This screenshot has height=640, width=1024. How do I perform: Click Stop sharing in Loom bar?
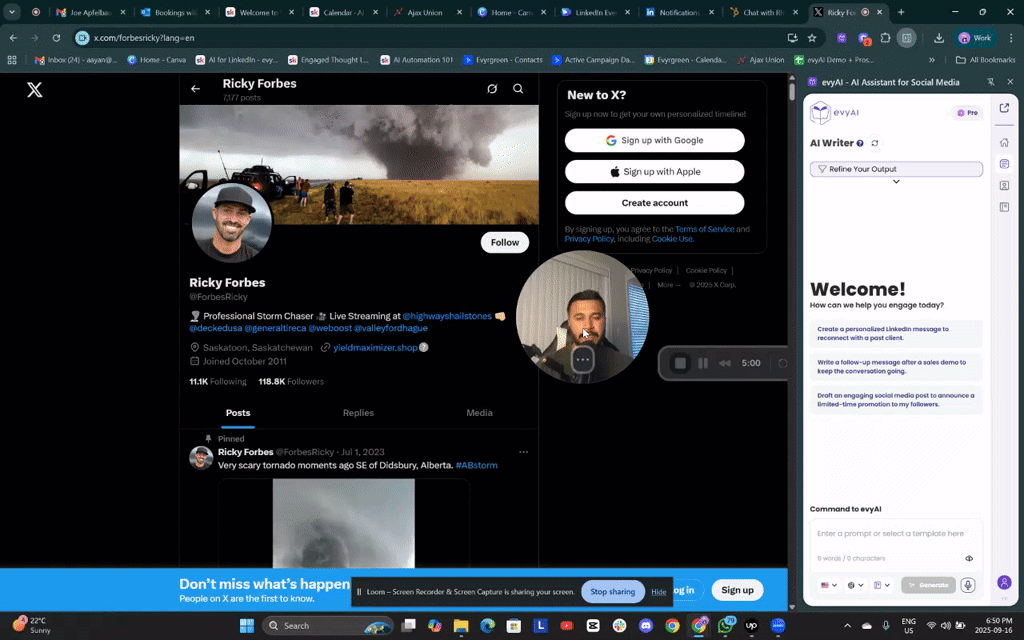[x=613, y=592]
